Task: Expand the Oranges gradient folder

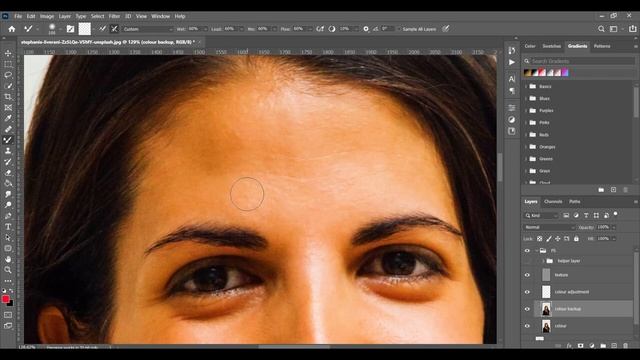Action: pos(526,147)
